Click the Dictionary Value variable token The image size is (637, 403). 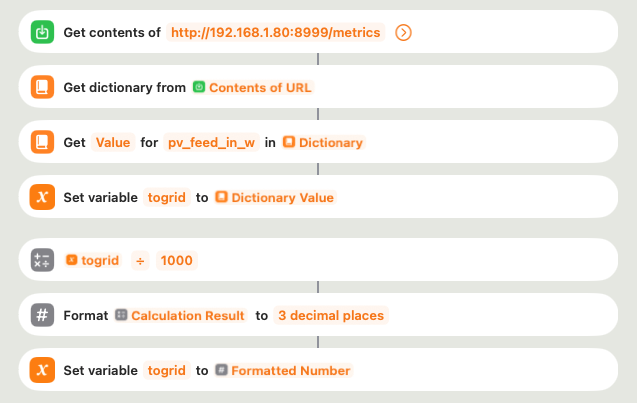(275, 197)
